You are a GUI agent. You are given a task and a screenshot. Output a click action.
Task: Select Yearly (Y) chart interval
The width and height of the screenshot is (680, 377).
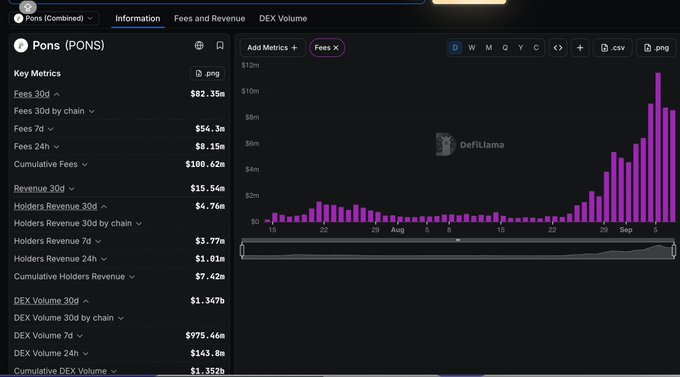[x=520, y=48]
